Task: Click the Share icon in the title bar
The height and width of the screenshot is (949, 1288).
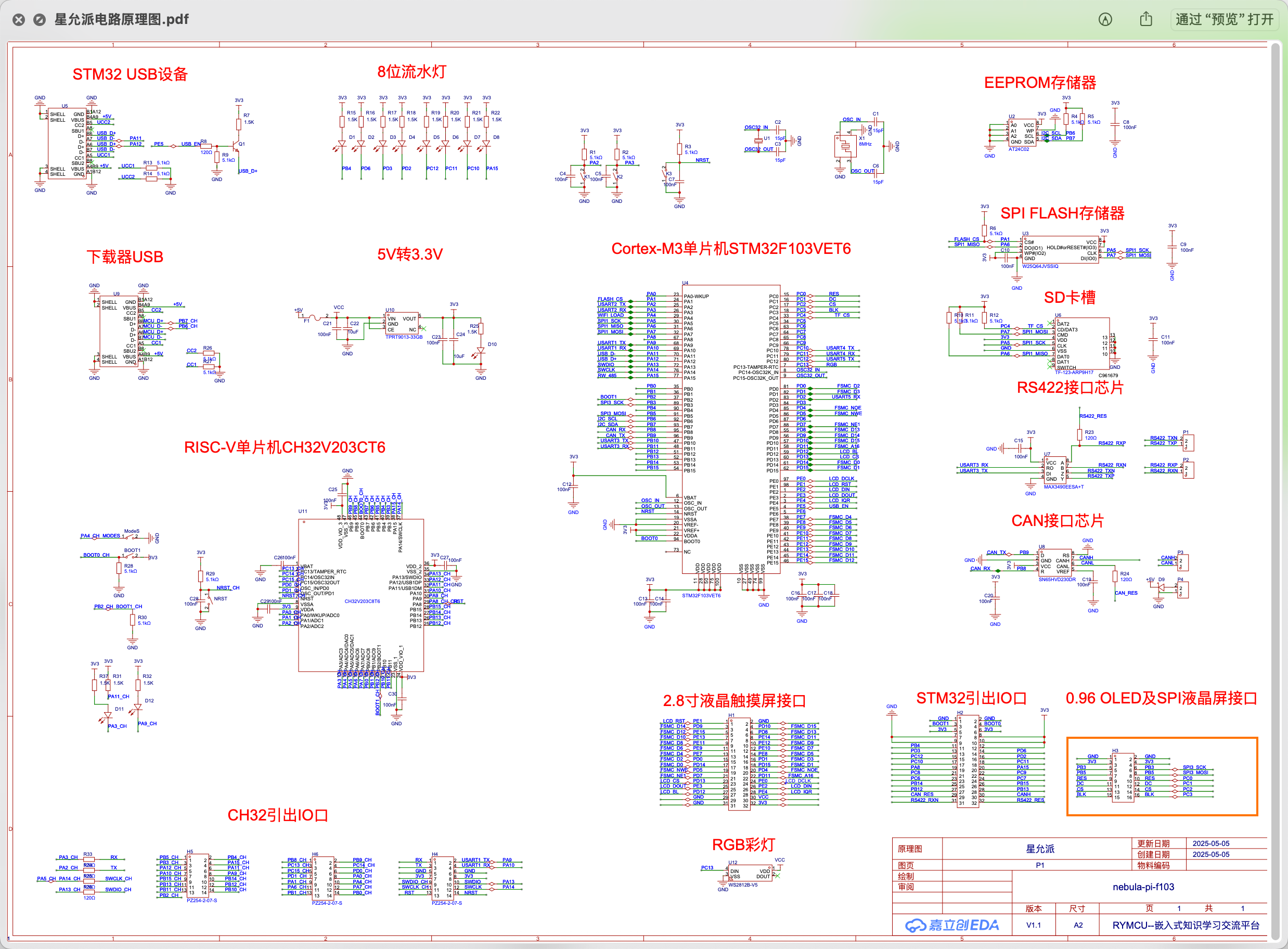Action: [x=1145, y=20]
